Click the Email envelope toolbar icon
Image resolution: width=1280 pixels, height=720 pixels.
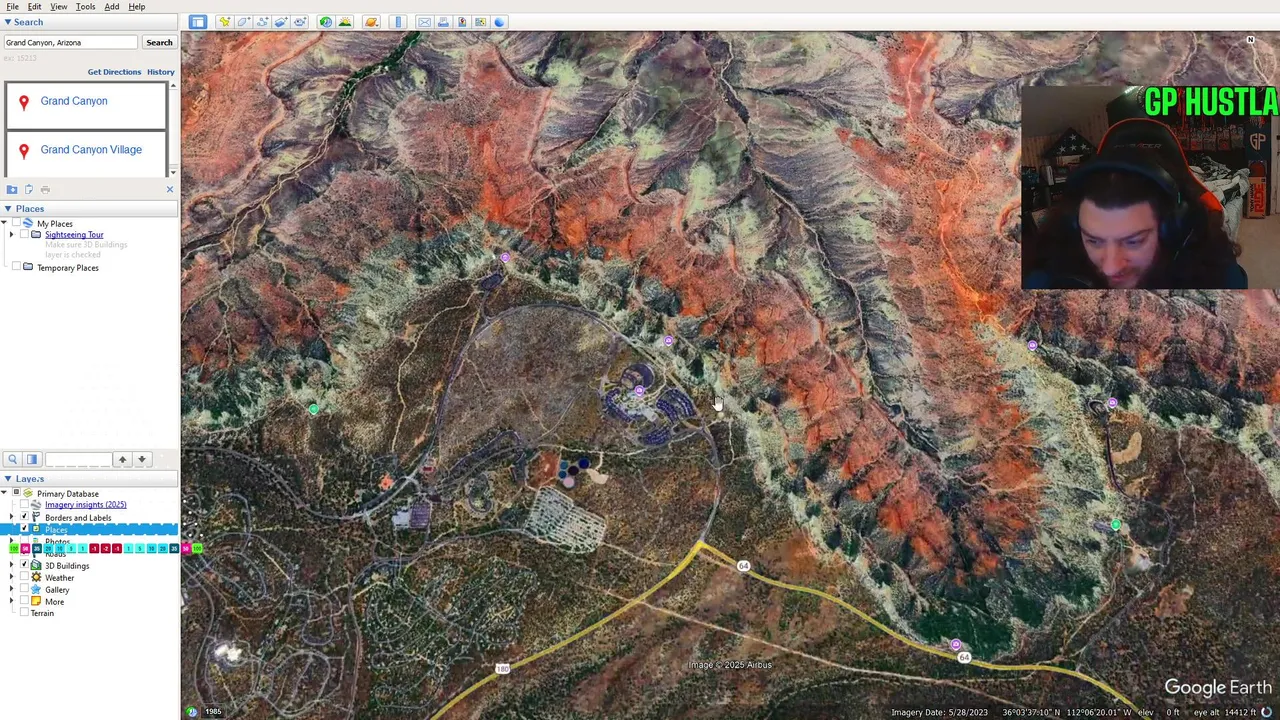424,22
